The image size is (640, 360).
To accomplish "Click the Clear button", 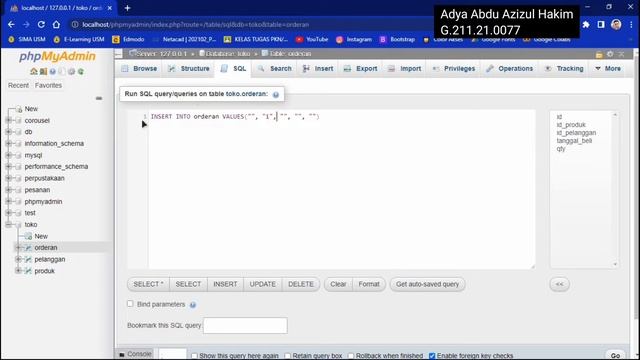I will click(x=338, y=284).
